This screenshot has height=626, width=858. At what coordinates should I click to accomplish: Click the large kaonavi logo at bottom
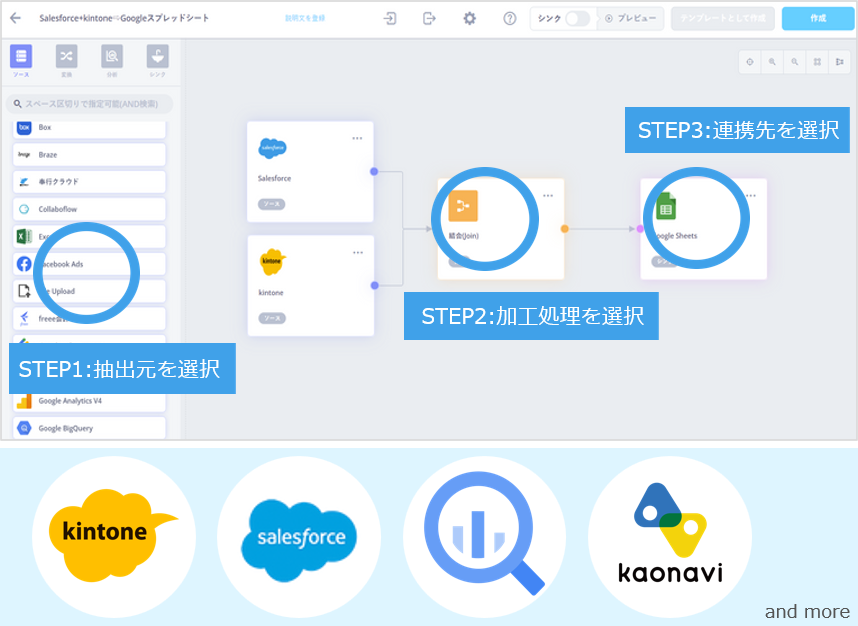(670, 534)
